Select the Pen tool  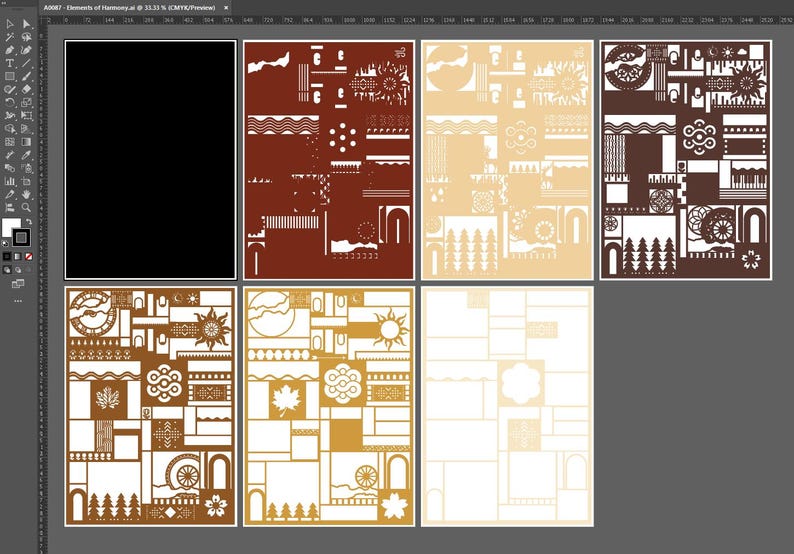click(x=10, y=50)
